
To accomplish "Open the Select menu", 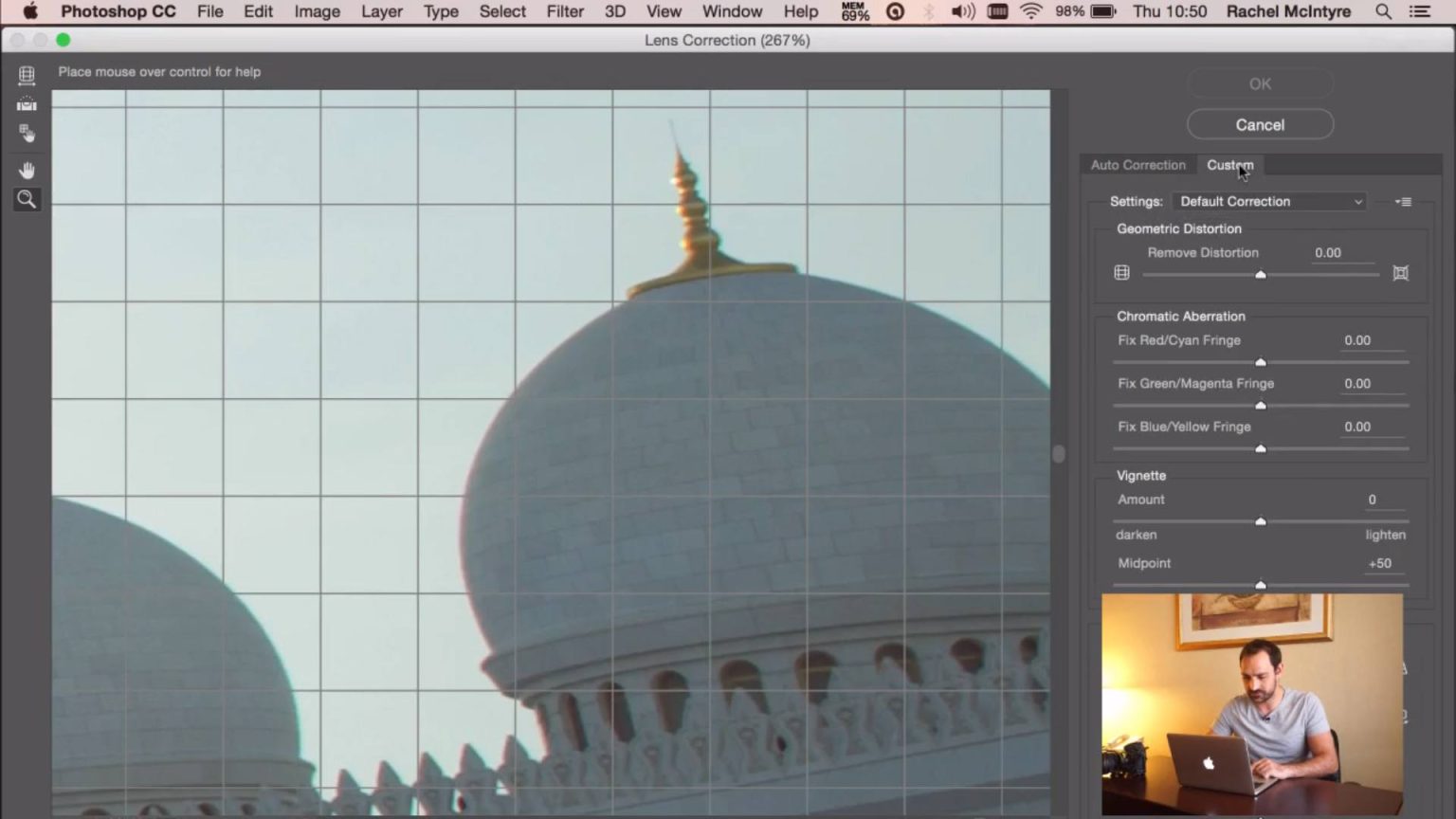I will coord(502,11).
